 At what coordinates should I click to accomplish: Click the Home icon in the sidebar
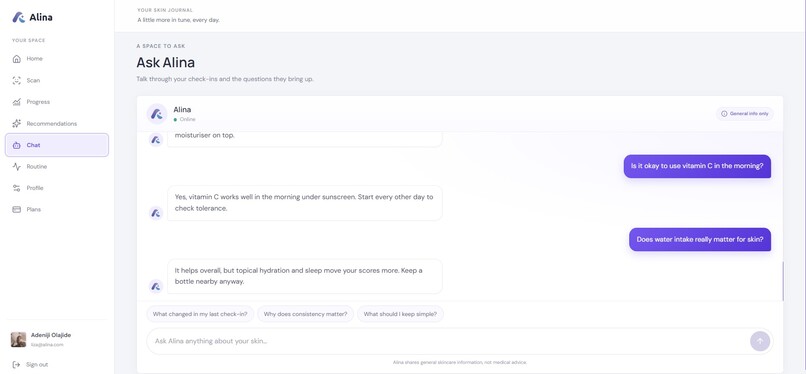16,59
